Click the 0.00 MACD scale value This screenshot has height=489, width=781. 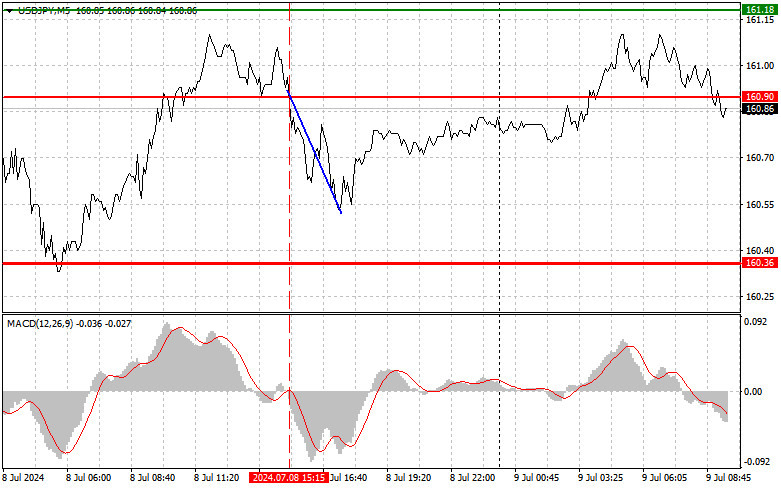754,391
